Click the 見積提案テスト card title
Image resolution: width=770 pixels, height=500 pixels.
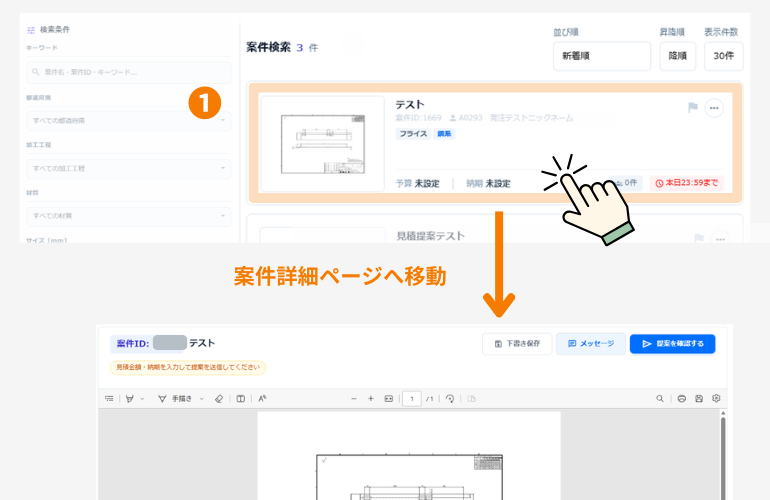point(431,236)
